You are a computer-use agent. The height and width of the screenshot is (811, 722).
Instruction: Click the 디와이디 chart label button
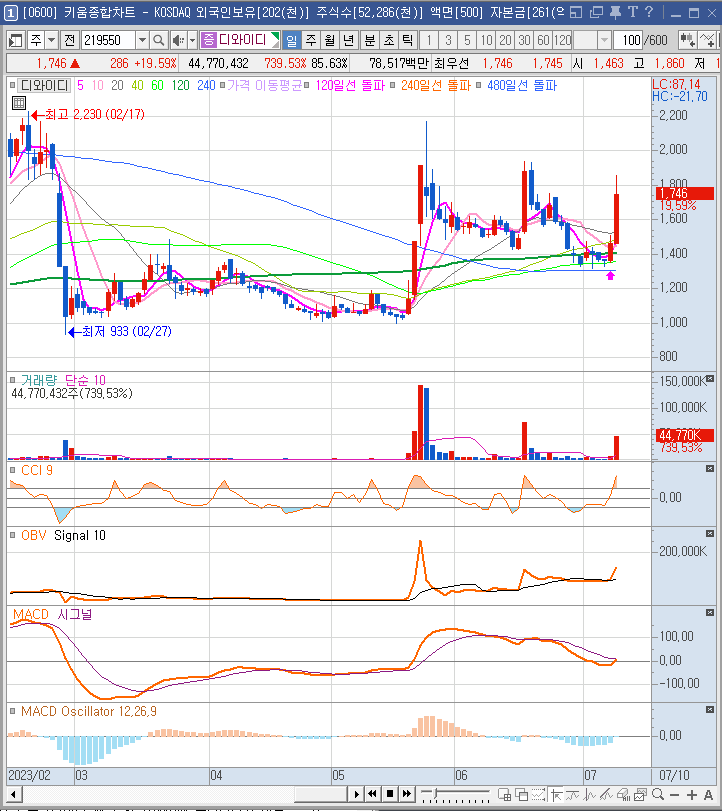pos(44,85)
